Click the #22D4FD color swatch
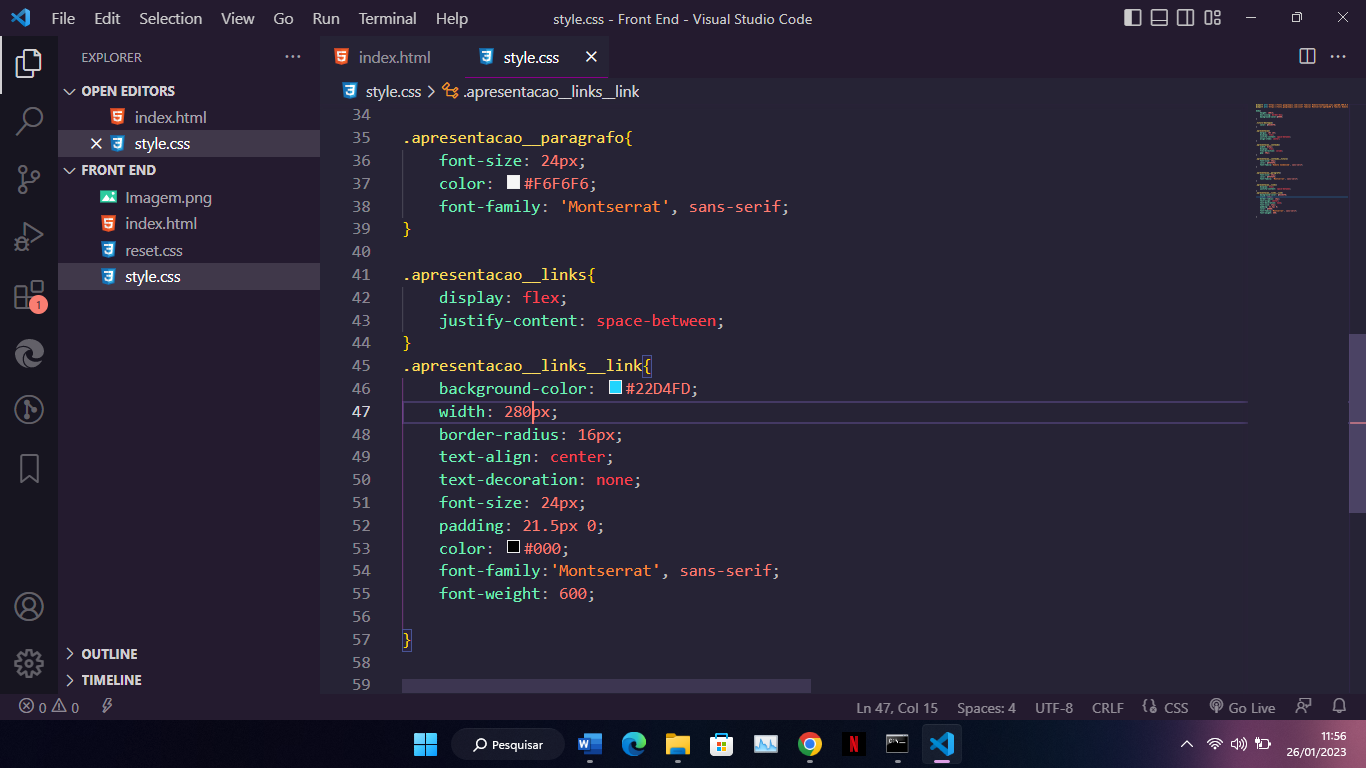The width and height of the screenshot is (1366, 768). click(x=616, y=388)
